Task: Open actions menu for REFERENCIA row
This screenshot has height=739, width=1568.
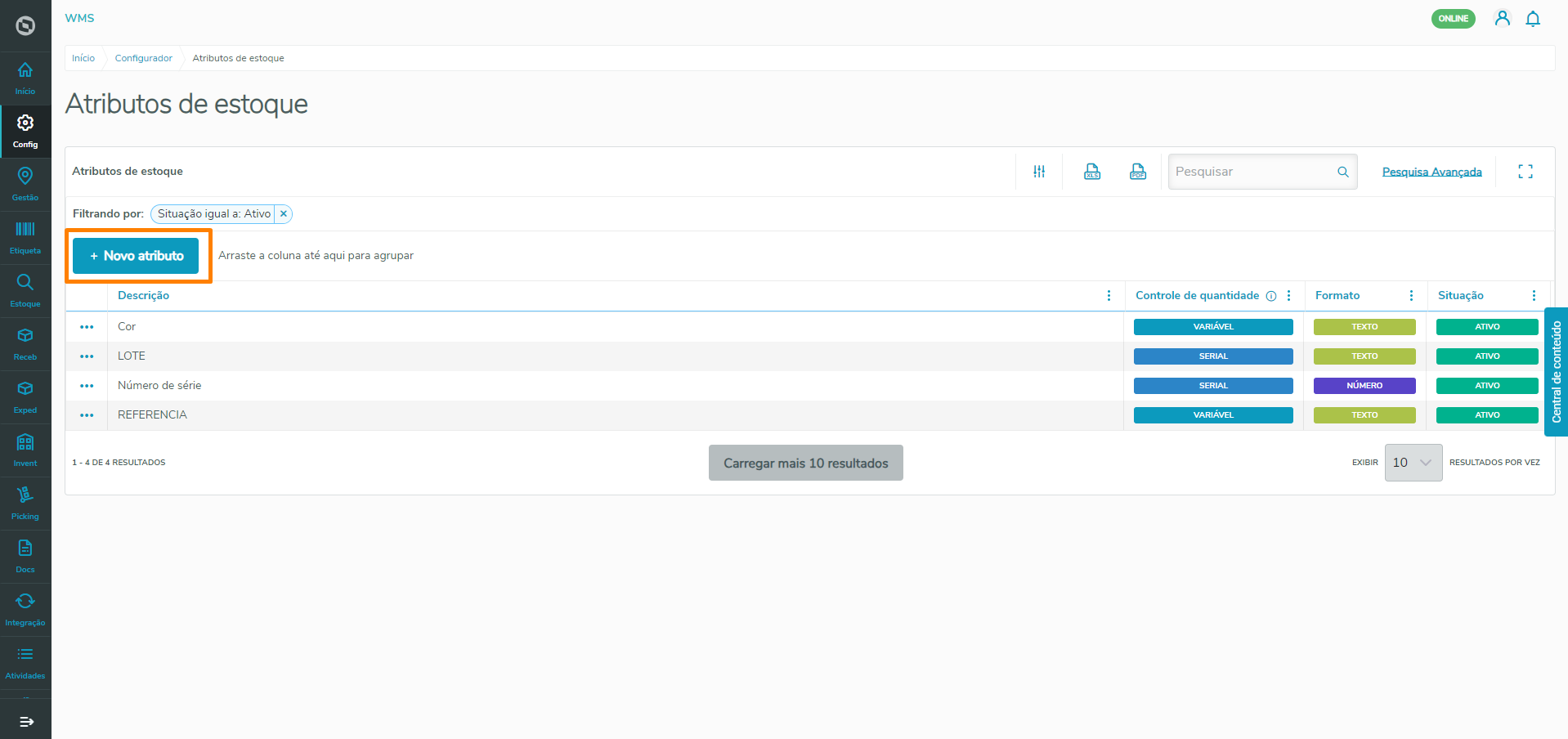Action: (87, 415)
